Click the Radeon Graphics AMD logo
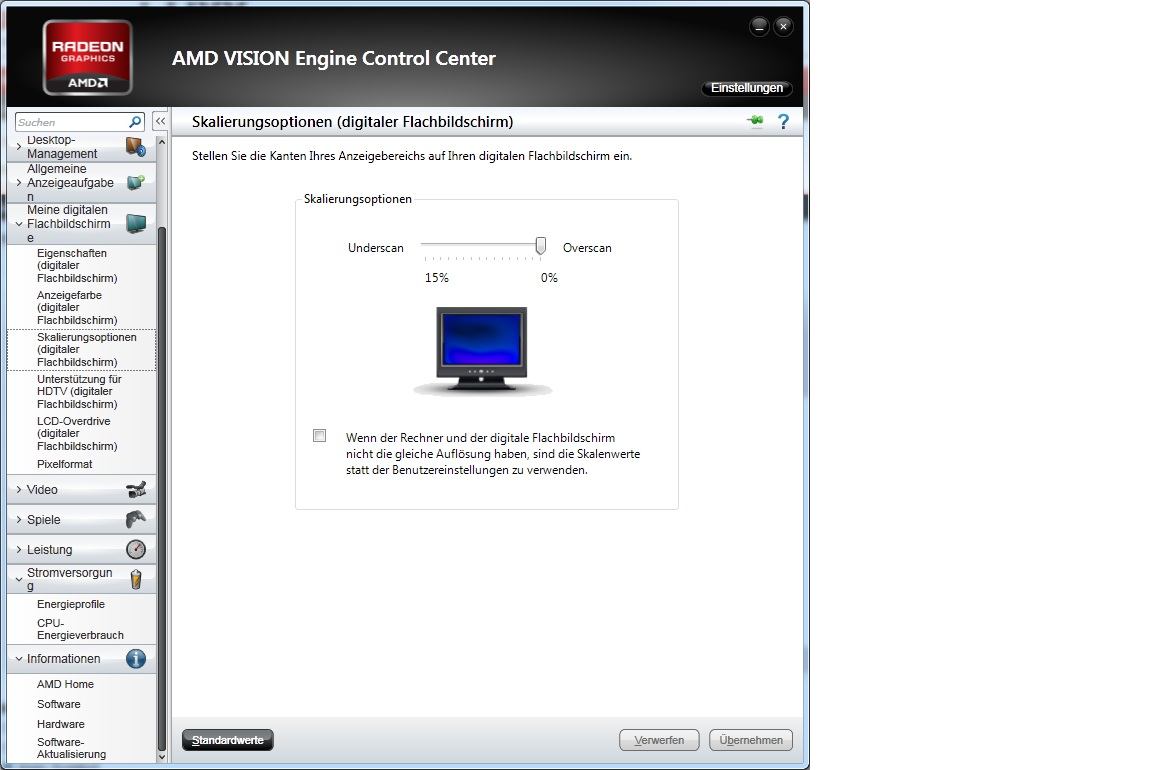The width and height of the screenshot is (1152, 770). click(87, 57)
